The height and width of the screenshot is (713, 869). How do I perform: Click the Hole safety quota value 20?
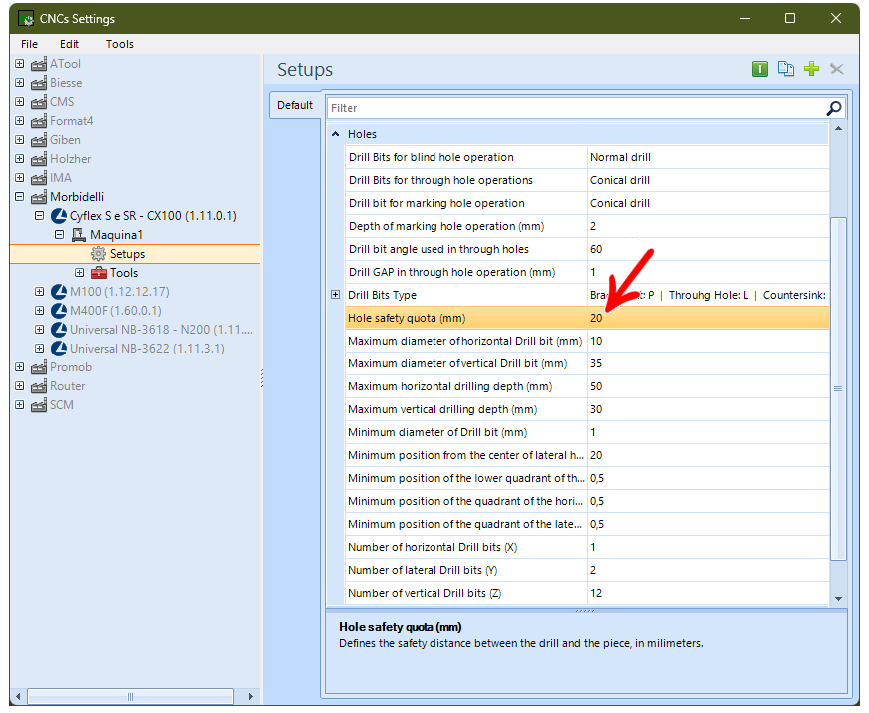tap(708, 318)
